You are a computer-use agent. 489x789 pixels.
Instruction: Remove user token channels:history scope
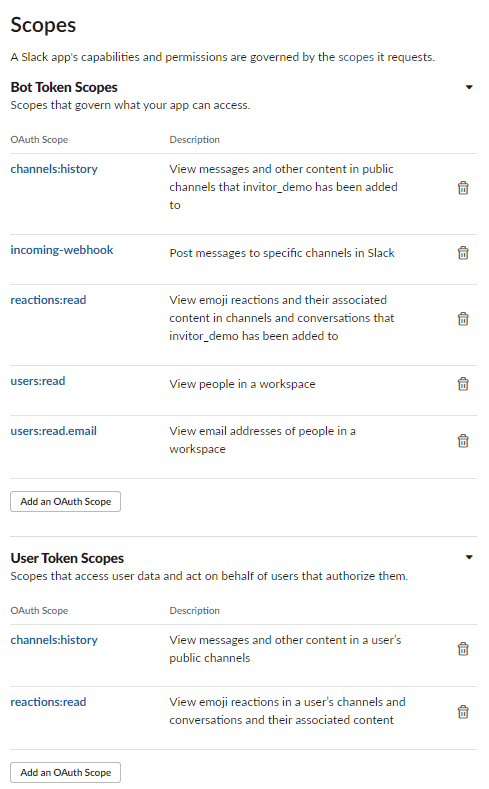pos(463,649)
